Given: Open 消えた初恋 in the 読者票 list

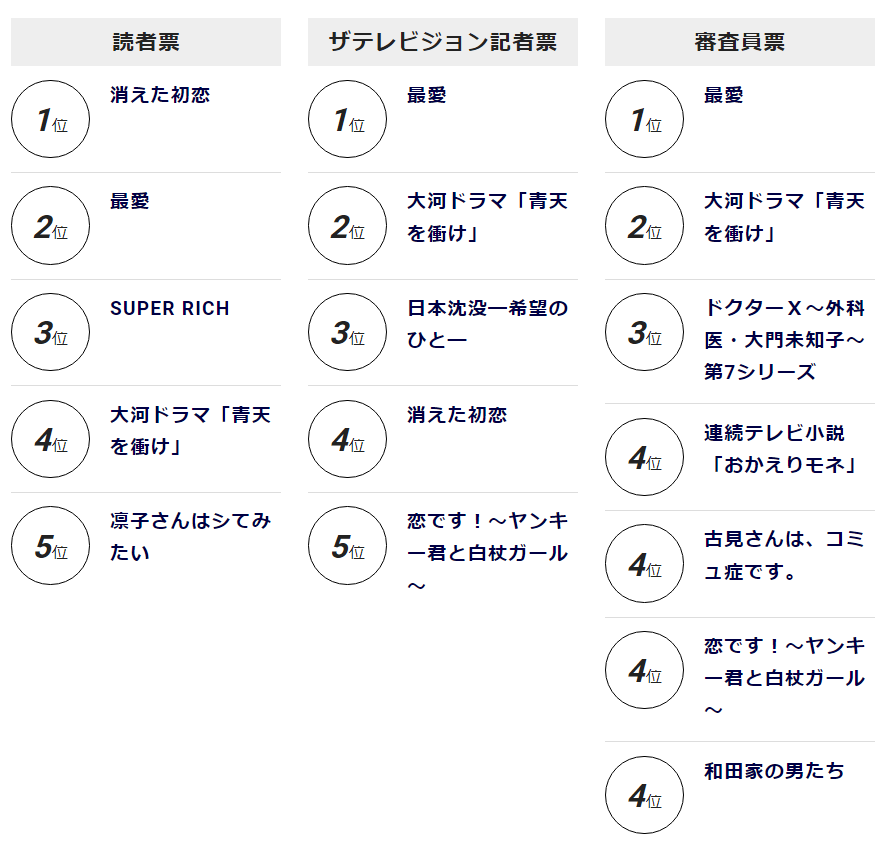Looking at the screenshot, I should point(160,95).
